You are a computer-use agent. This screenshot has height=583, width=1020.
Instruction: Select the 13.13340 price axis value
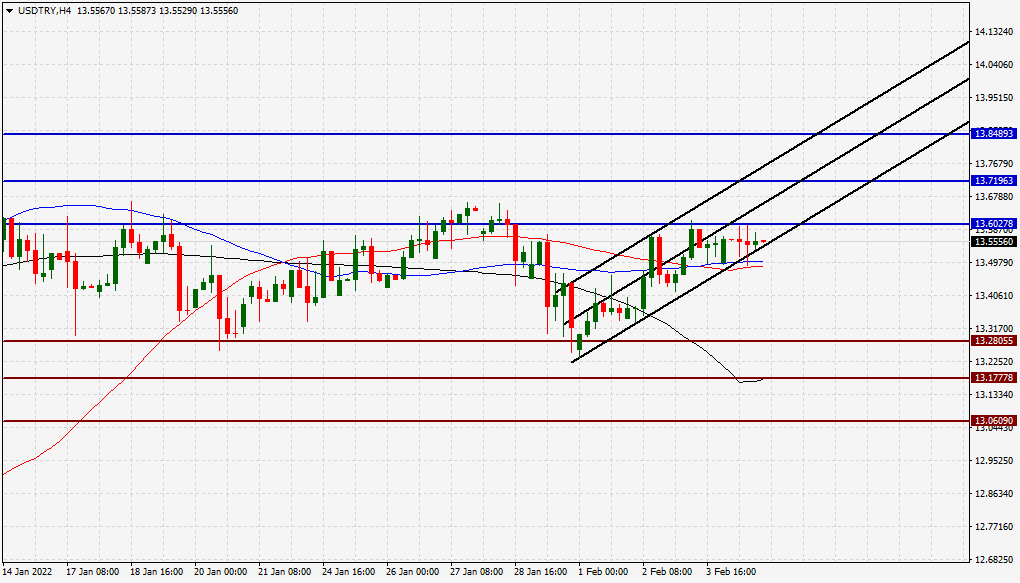[994, 394]
